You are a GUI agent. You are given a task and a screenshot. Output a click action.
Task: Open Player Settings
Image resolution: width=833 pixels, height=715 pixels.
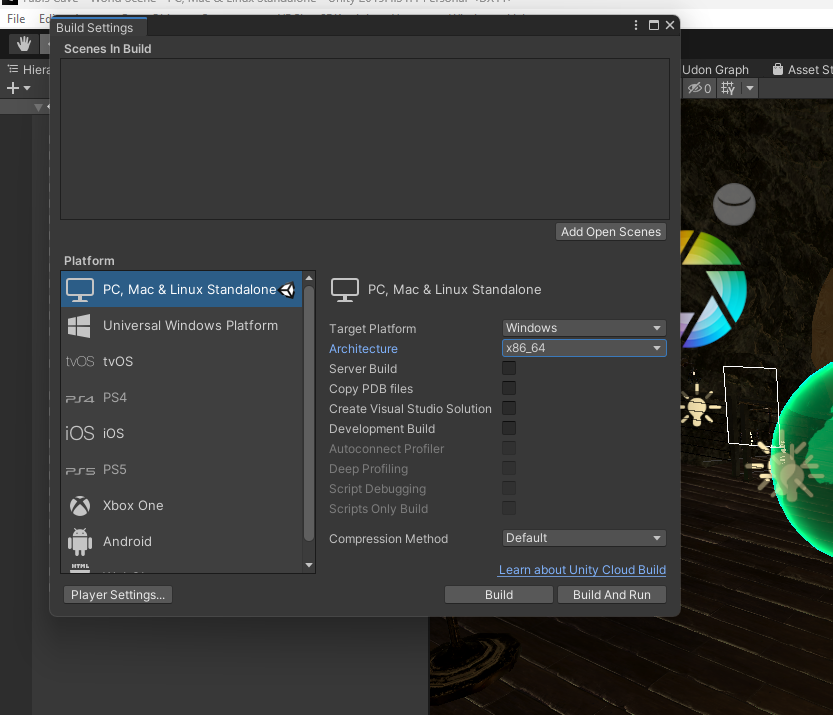pyautogui.click(x=118, y=595)
